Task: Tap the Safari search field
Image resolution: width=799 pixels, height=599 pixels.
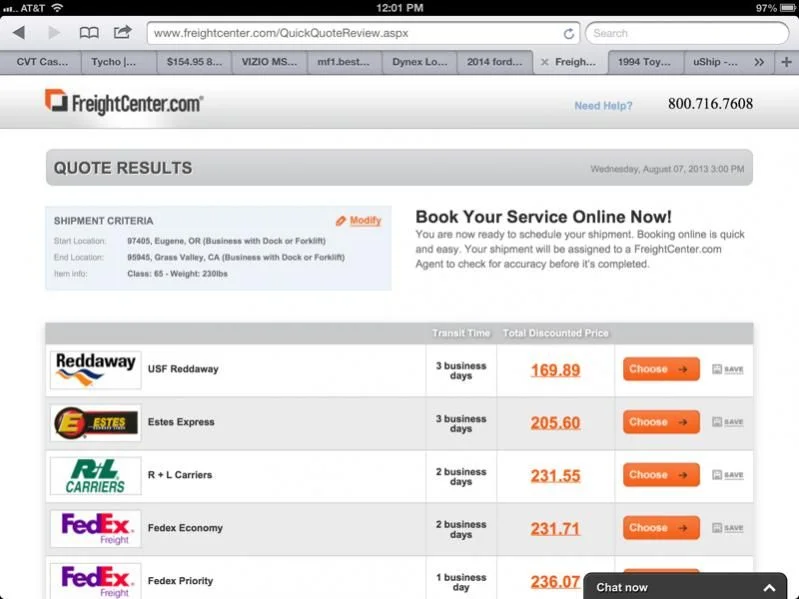Action: point(686,33)
